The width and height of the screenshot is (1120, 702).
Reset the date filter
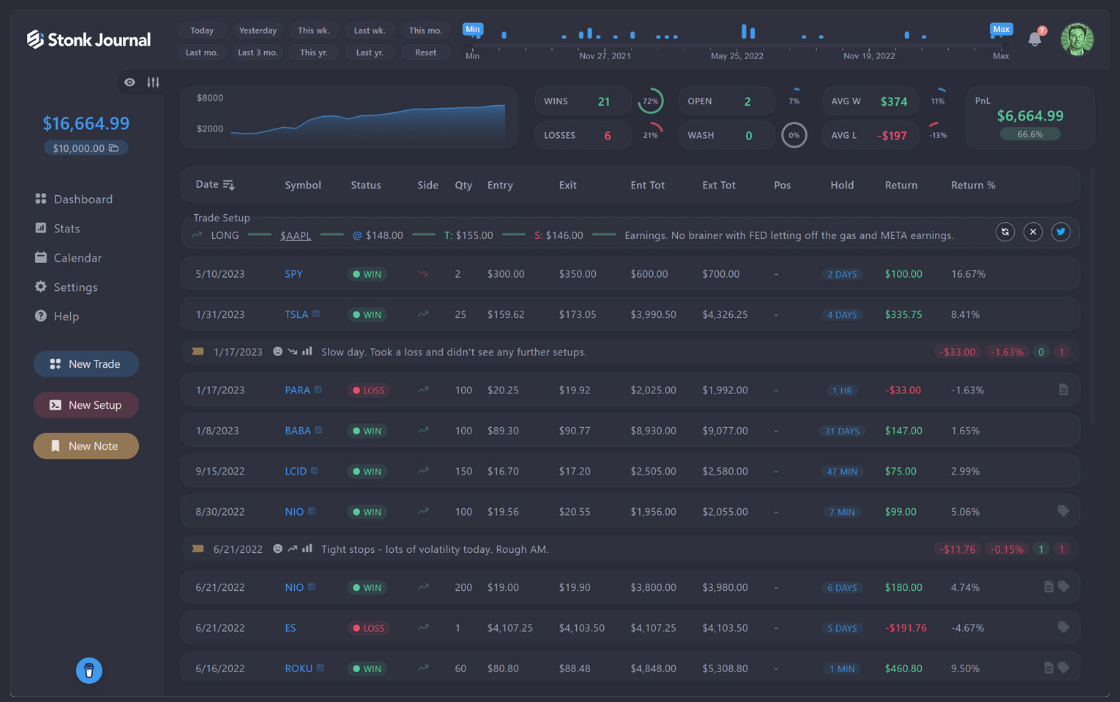(x=425, y=52)
